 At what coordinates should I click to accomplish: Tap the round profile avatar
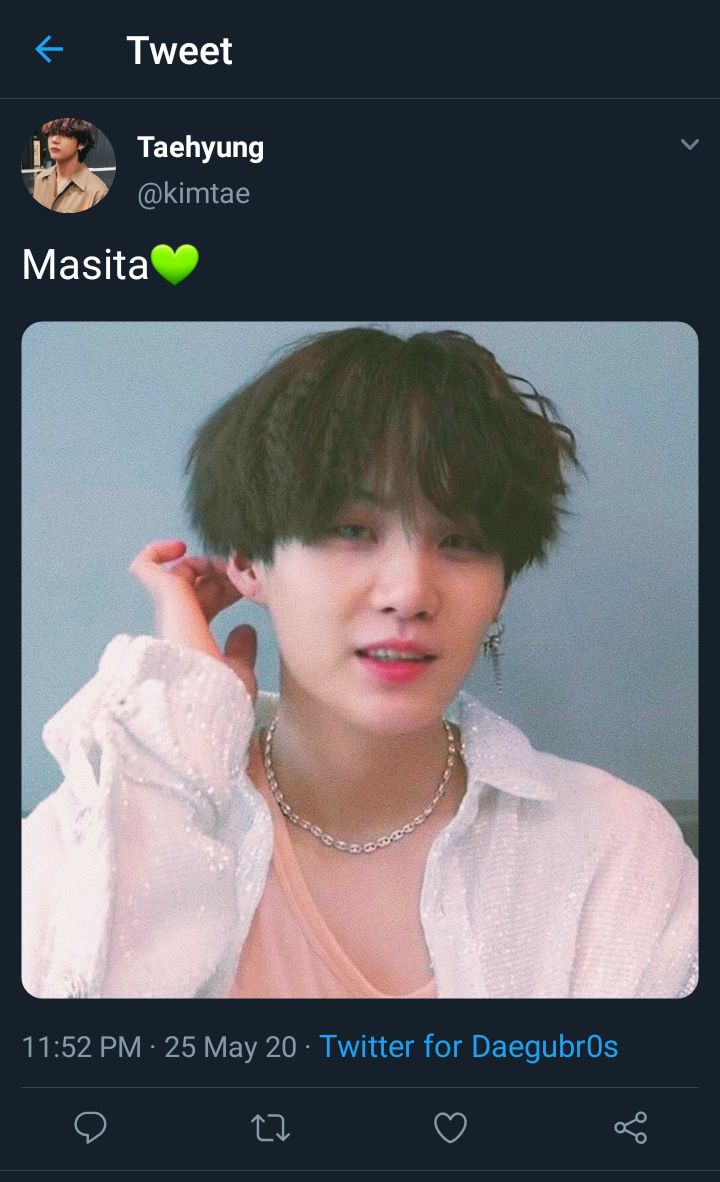coord(69,165)
